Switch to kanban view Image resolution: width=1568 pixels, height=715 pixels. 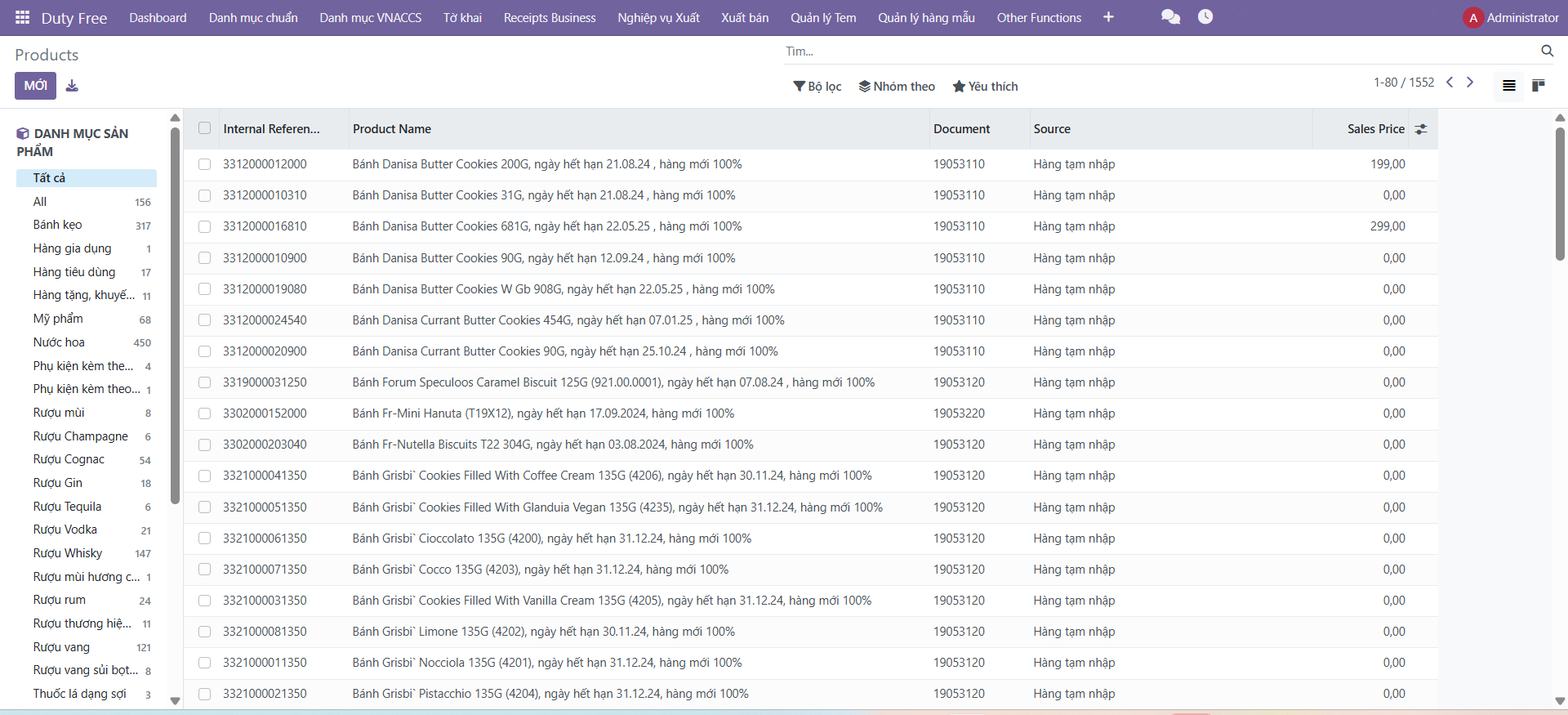click(1538, 86)
